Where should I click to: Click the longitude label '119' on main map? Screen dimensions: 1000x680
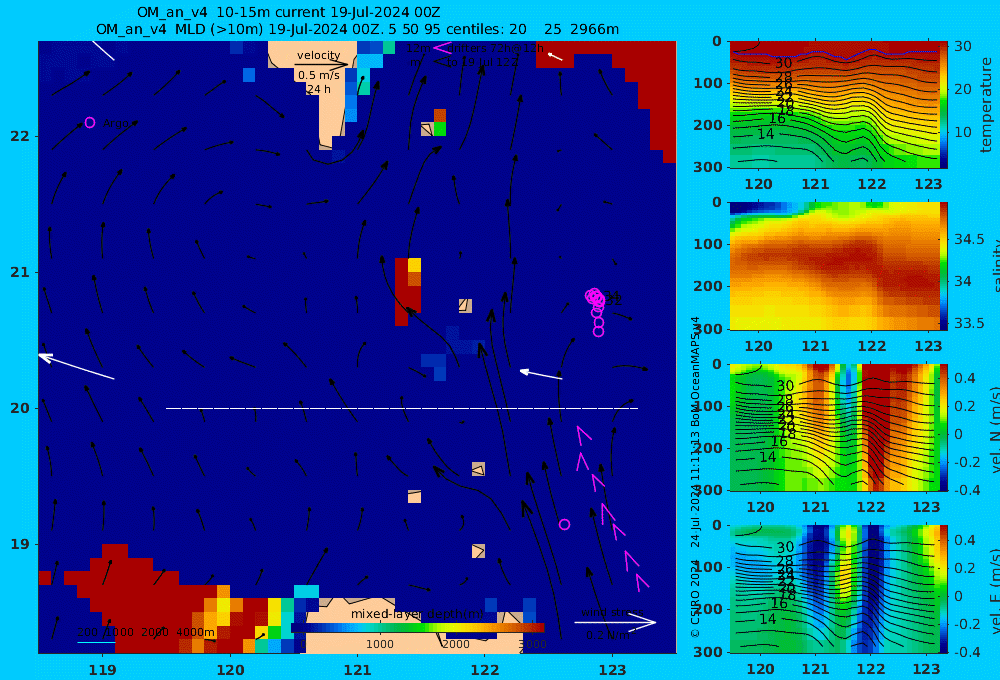point(102,670)
